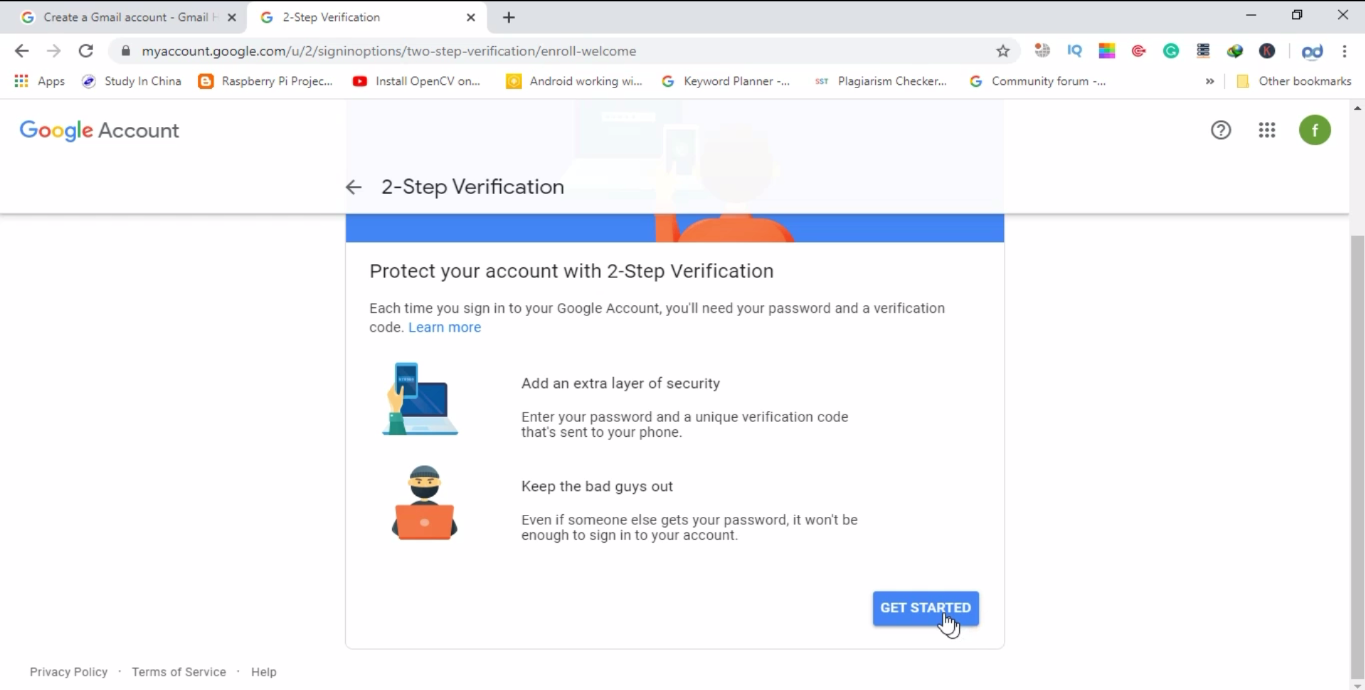Open the Chrome three-dot menu
This screenshot has width=1365, height=690.
click(1345, 51)
